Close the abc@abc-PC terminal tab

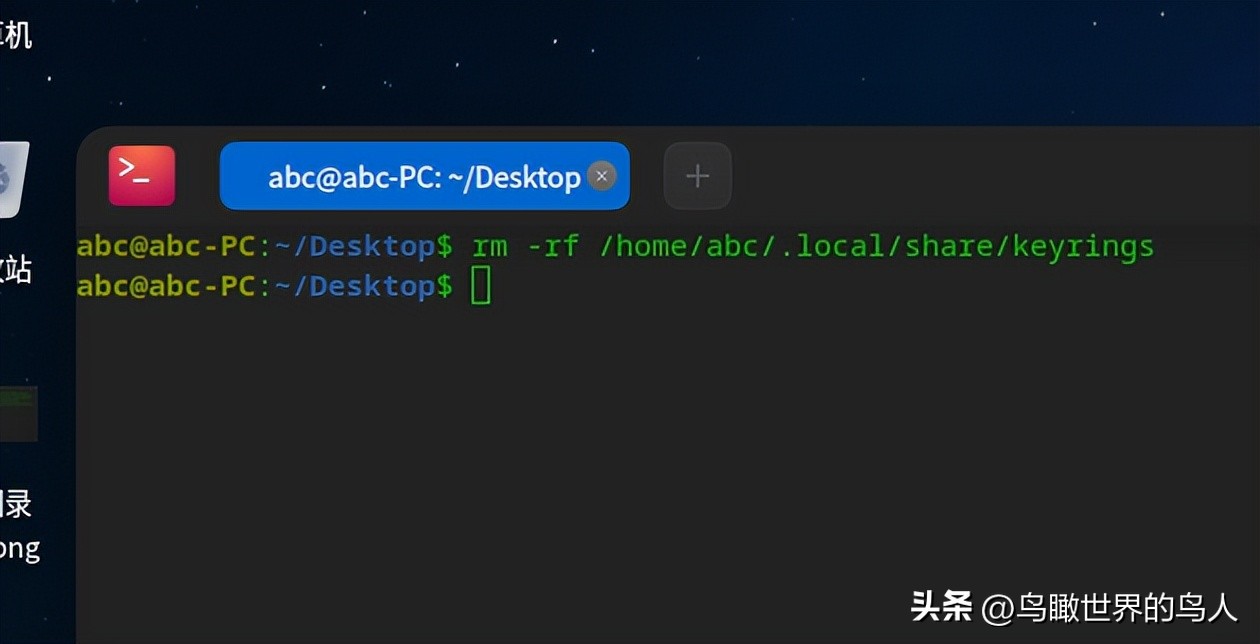coord(601,177)
